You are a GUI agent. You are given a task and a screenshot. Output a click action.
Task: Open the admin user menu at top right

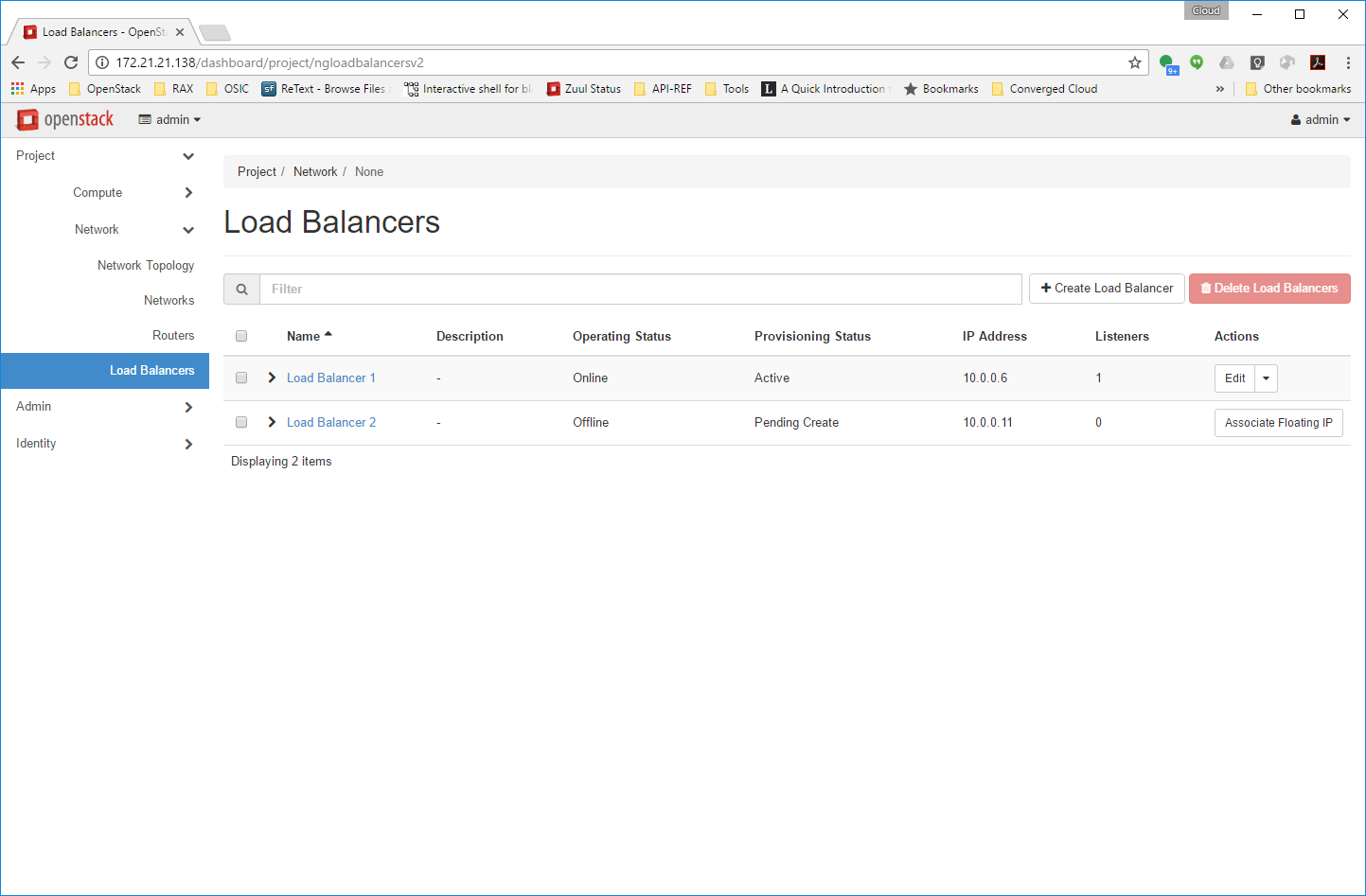(x=1321, y=120)
